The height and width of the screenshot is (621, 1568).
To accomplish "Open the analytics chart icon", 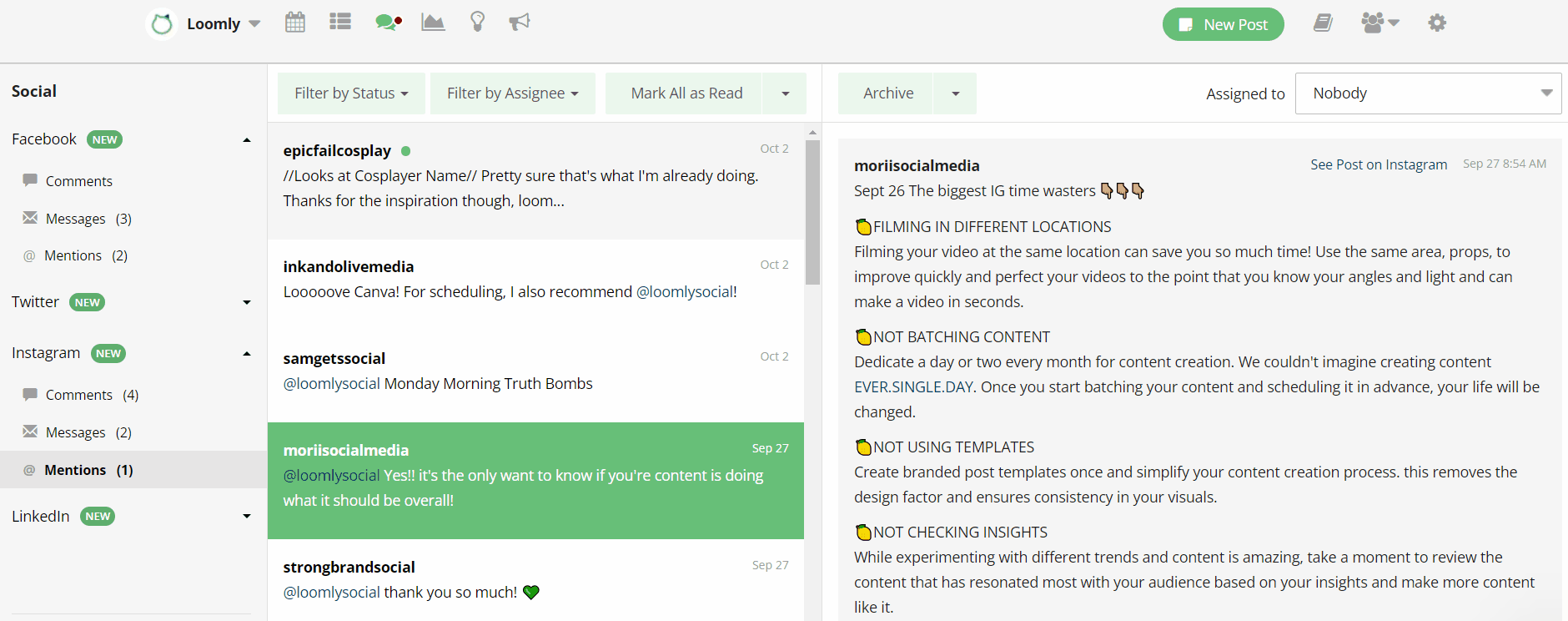I will pos(433,22).
